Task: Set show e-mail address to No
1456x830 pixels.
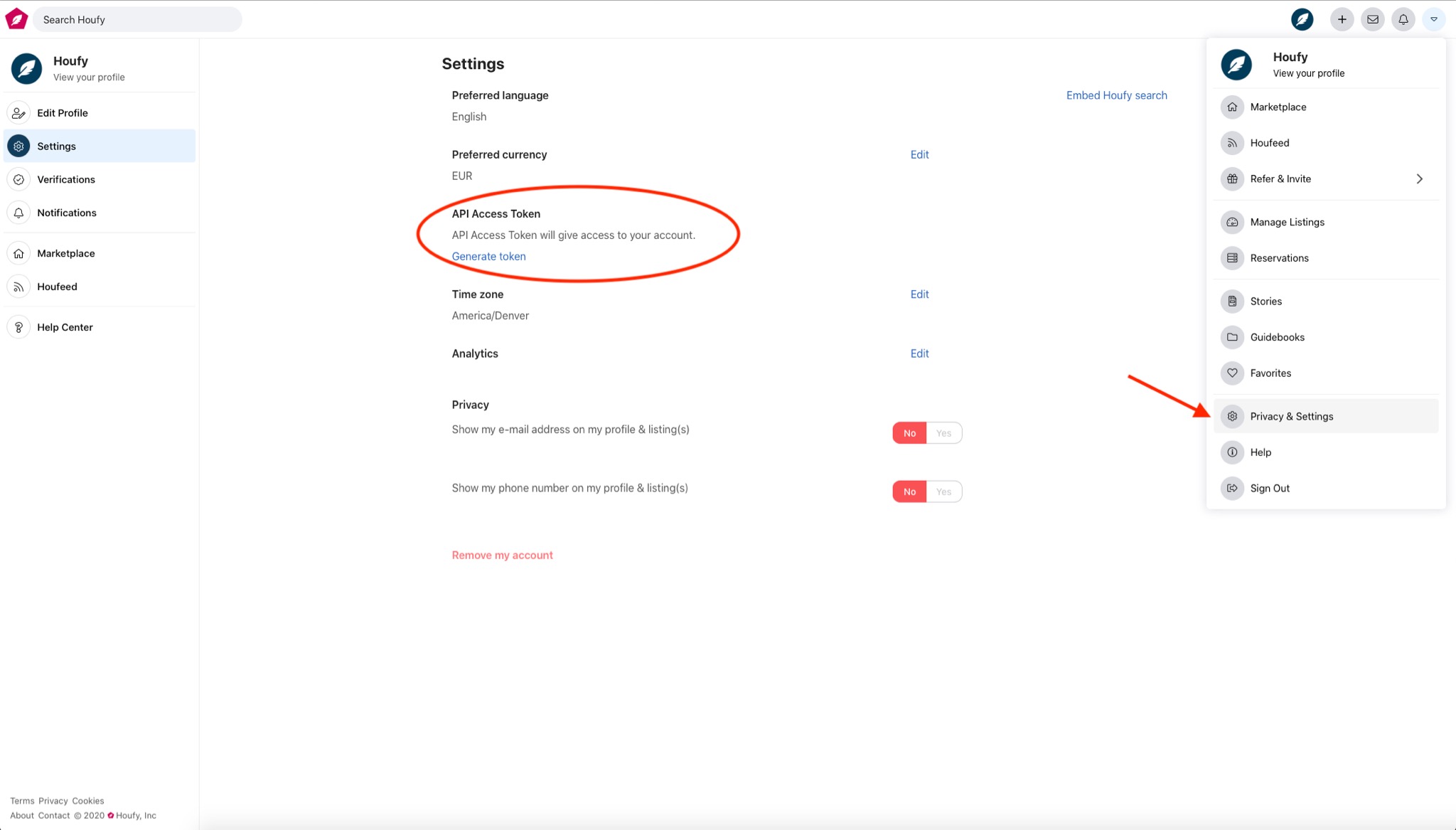Action: tap(909, 433)
